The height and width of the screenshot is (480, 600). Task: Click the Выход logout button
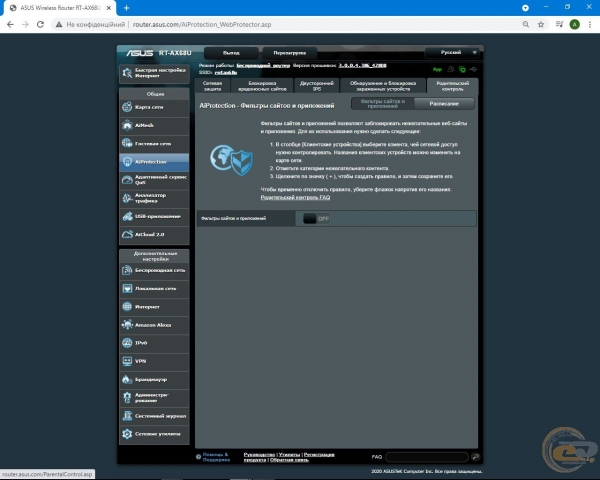(231, 53)
